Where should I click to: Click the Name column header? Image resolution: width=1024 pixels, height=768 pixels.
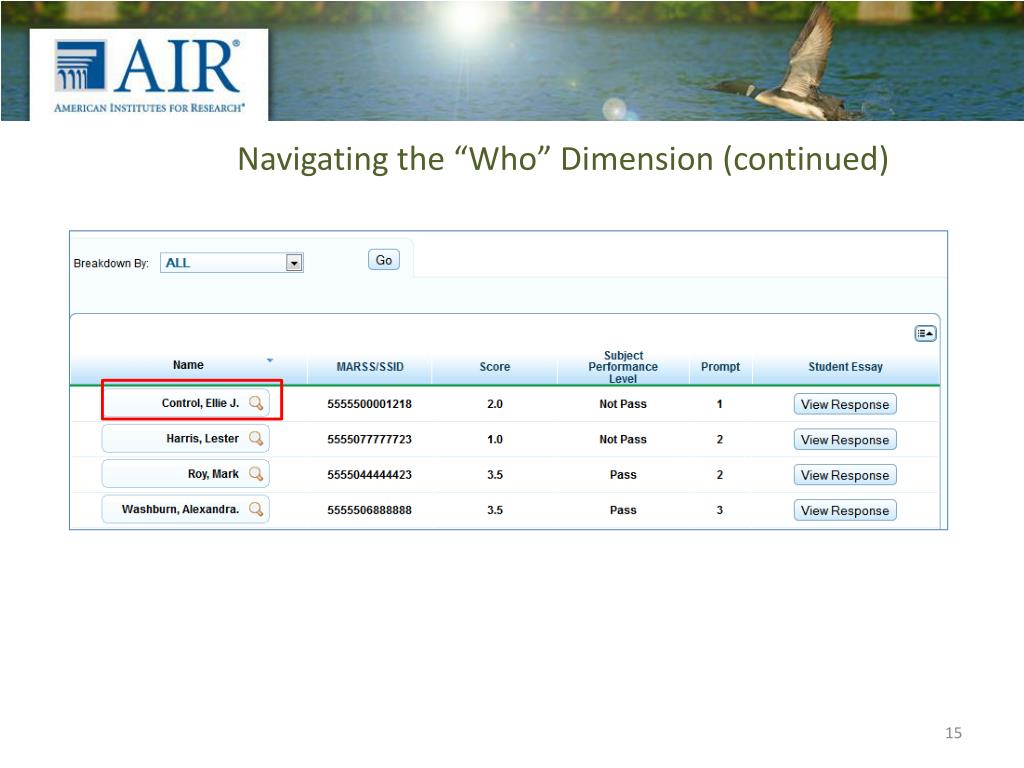[x=188, y=365]
